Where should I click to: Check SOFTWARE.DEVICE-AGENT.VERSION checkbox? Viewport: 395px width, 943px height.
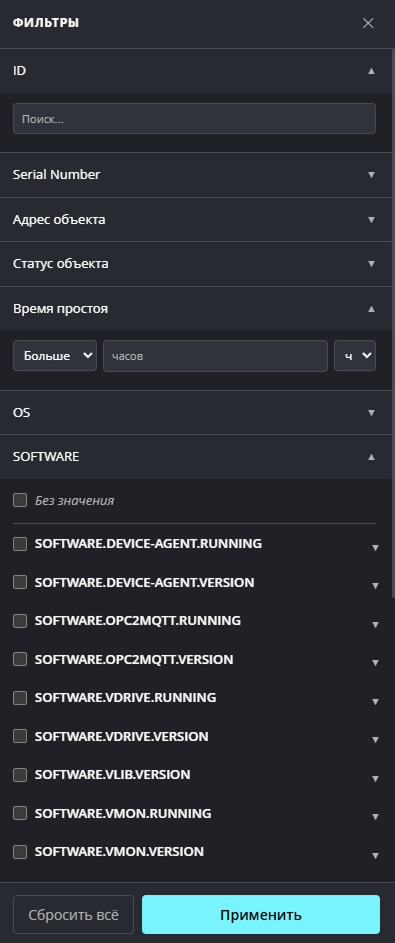point(20,582)
